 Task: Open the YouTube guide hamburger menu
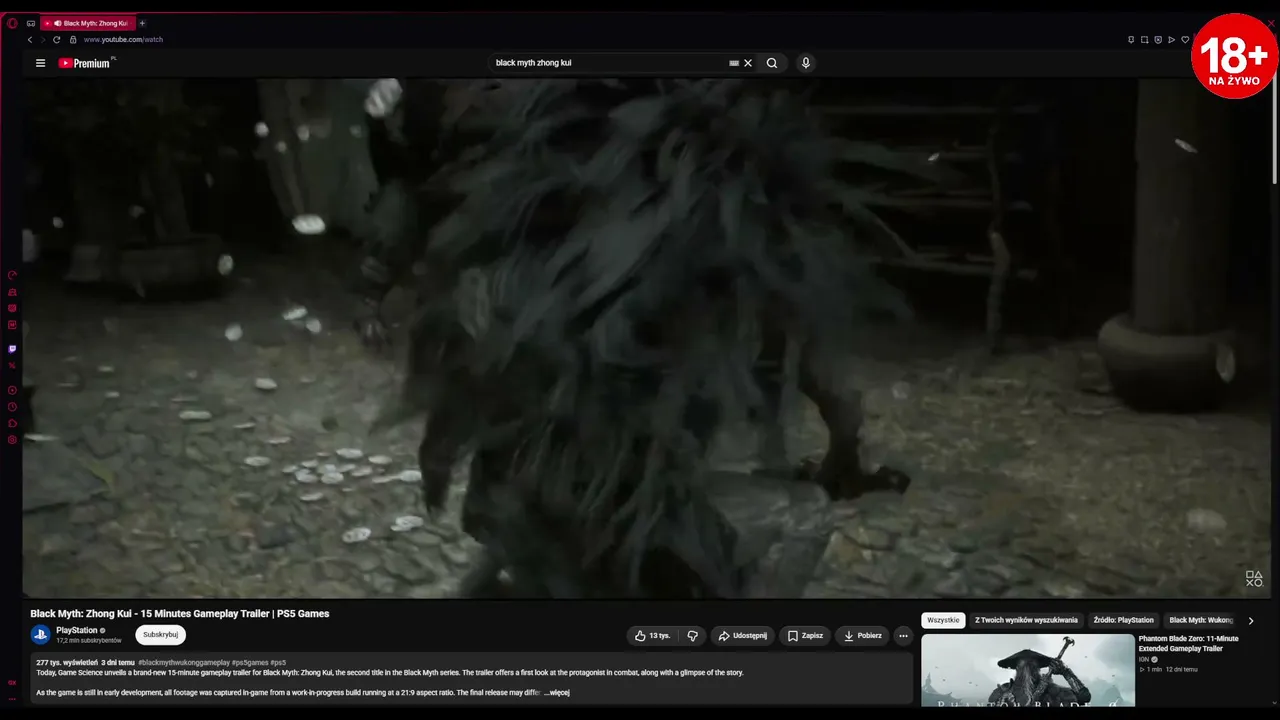coord(40,63)
